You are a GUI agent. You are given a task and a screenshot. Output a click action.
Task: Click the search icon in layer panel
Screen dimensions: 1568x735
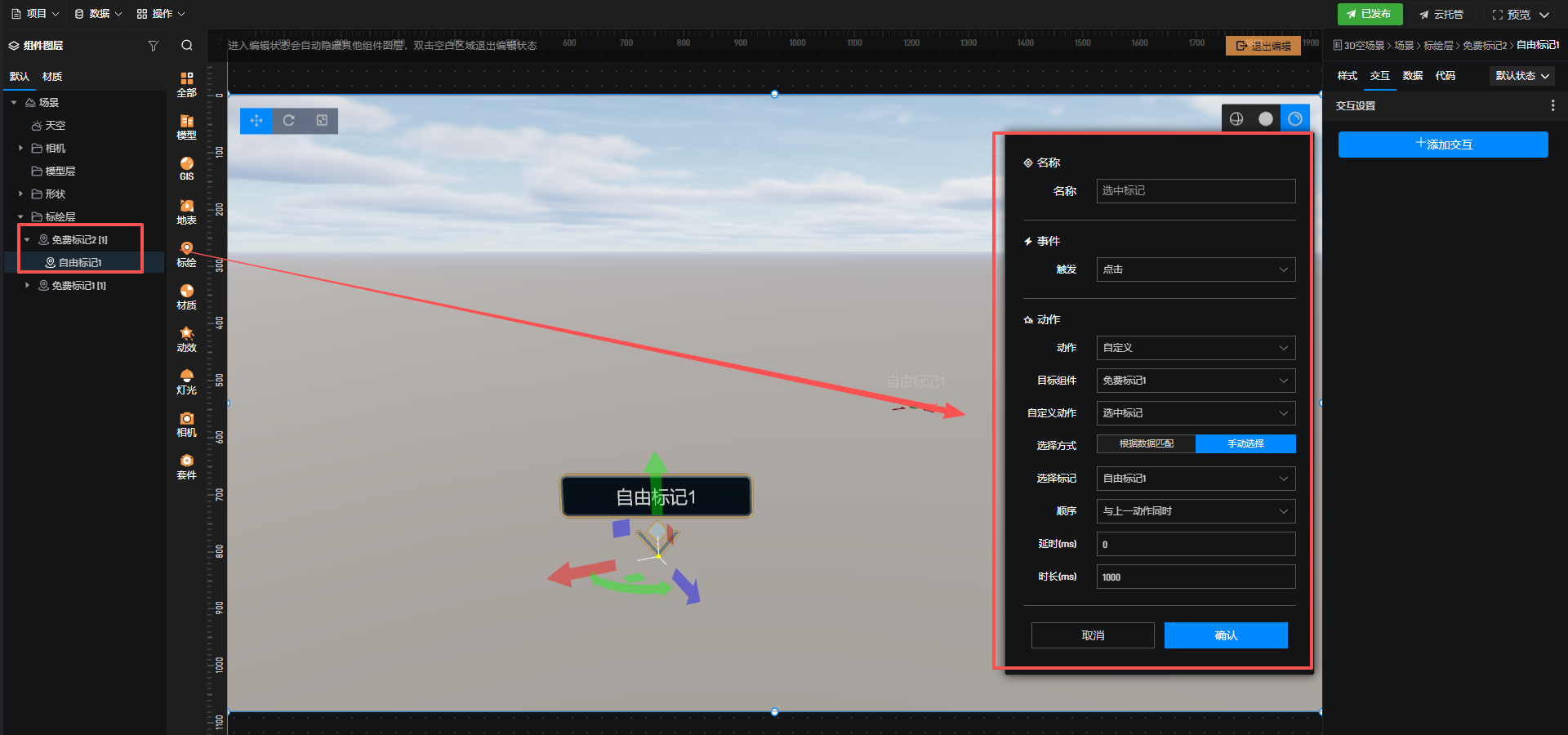coord(187,46)
